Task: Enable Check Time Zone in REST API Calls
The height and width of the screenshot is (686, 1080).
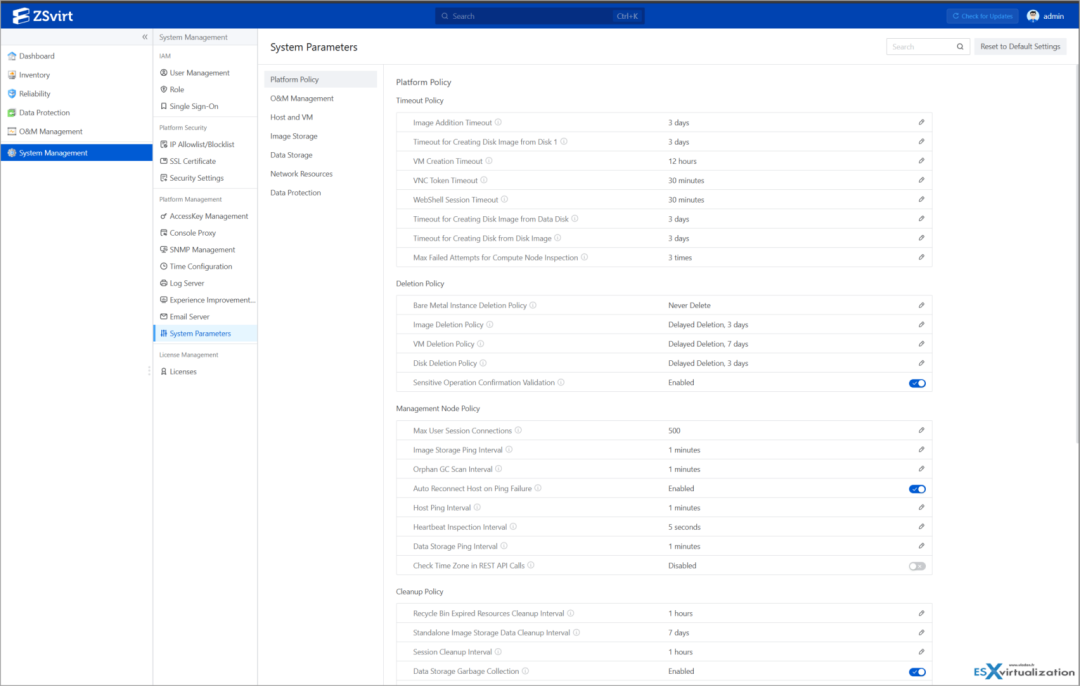Action: click(917, 566)
